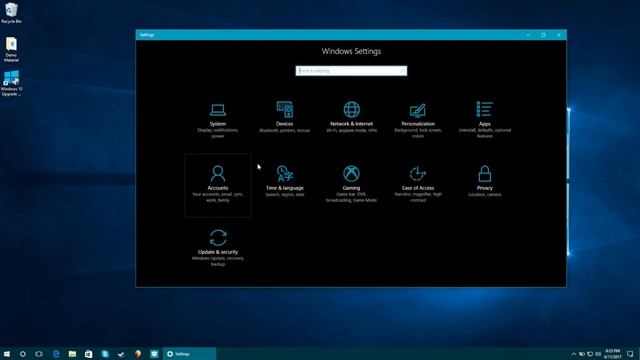Viewport: 640px width, 360px height.
Task: Open File Explorer from the taskbar
Action: (x=72, y=354)
